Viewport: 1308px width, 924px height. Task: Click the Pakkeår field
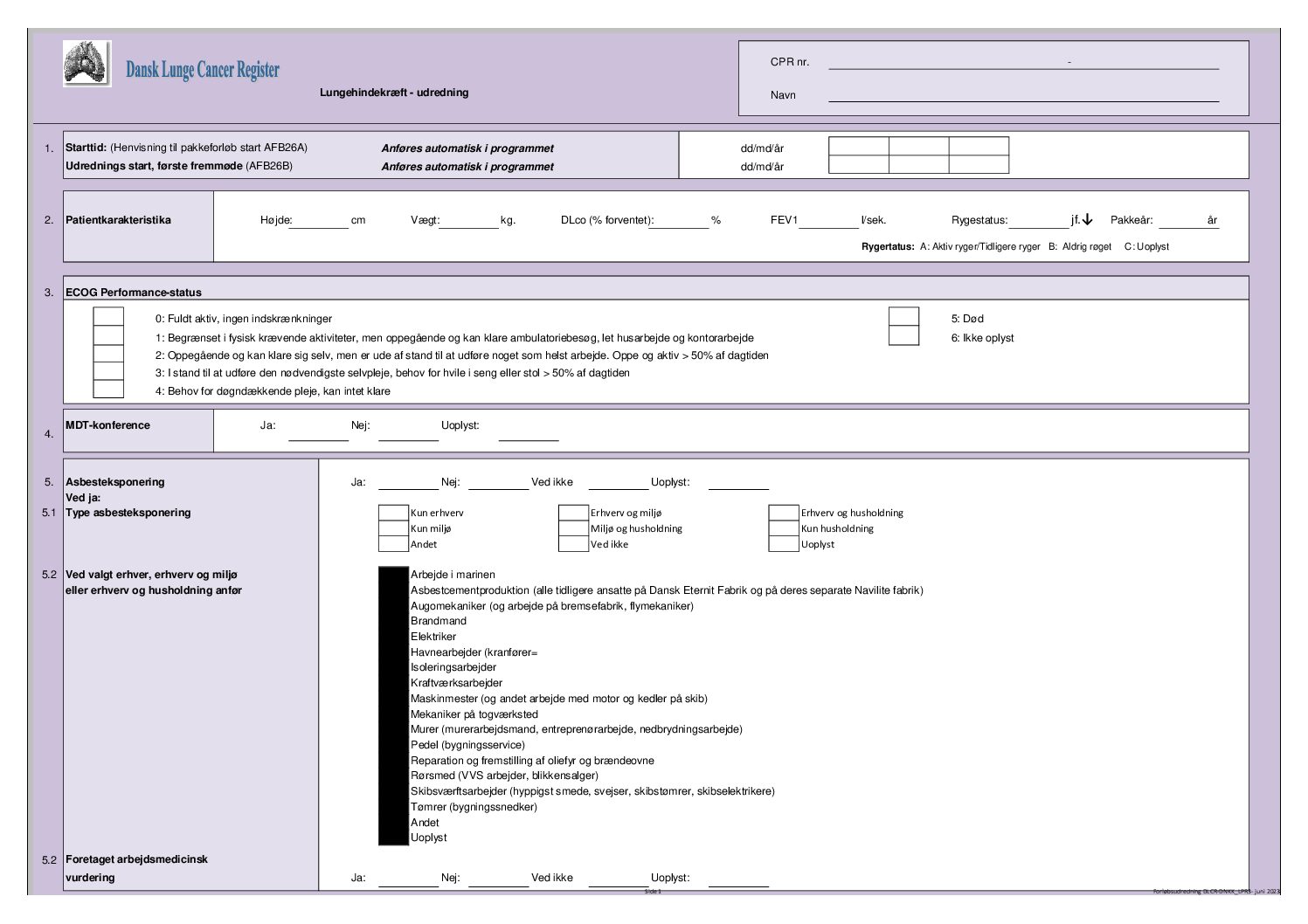1188,221
